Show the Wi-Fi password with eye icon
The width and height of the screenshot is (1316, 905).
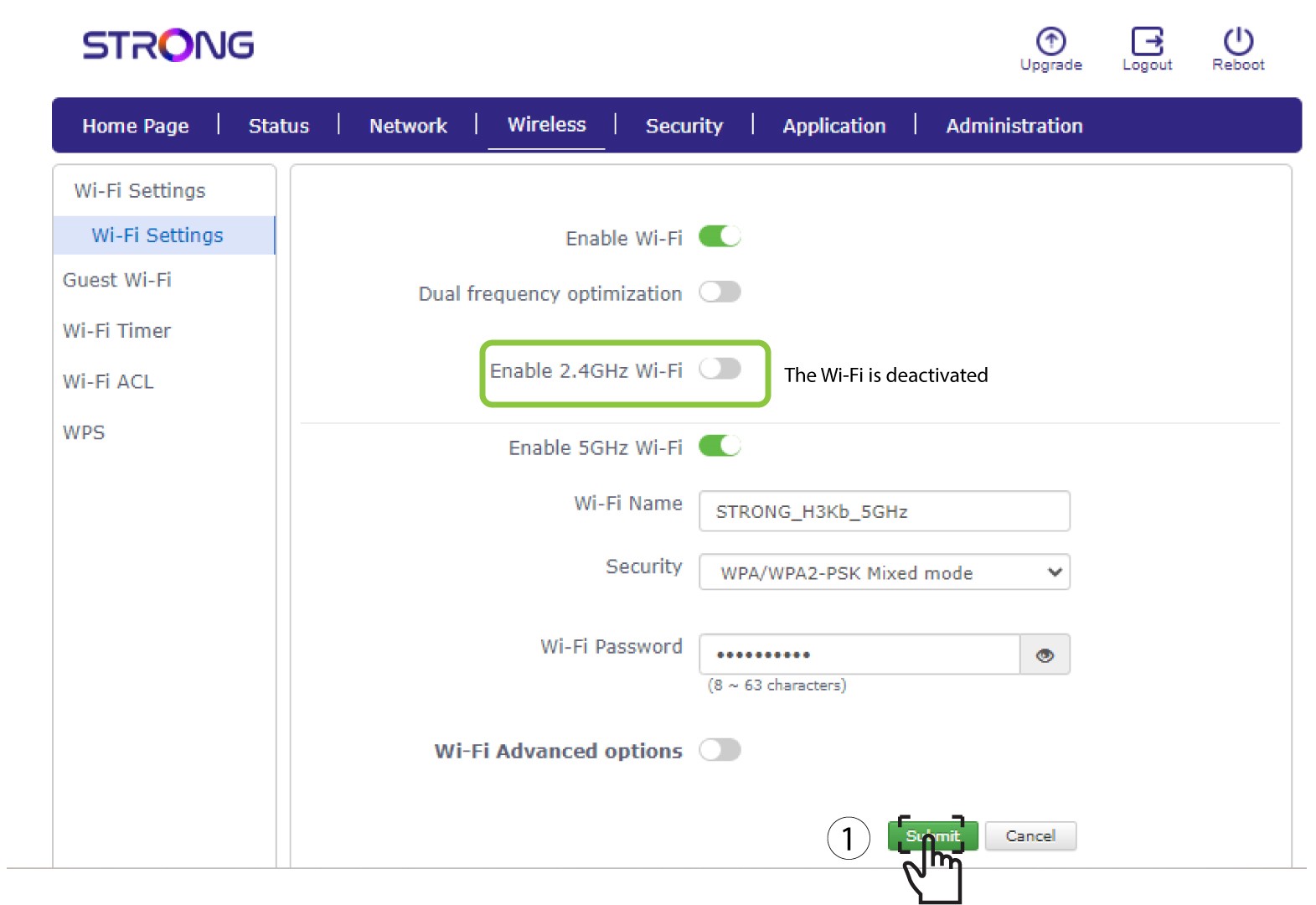[x=1045, y=654]
